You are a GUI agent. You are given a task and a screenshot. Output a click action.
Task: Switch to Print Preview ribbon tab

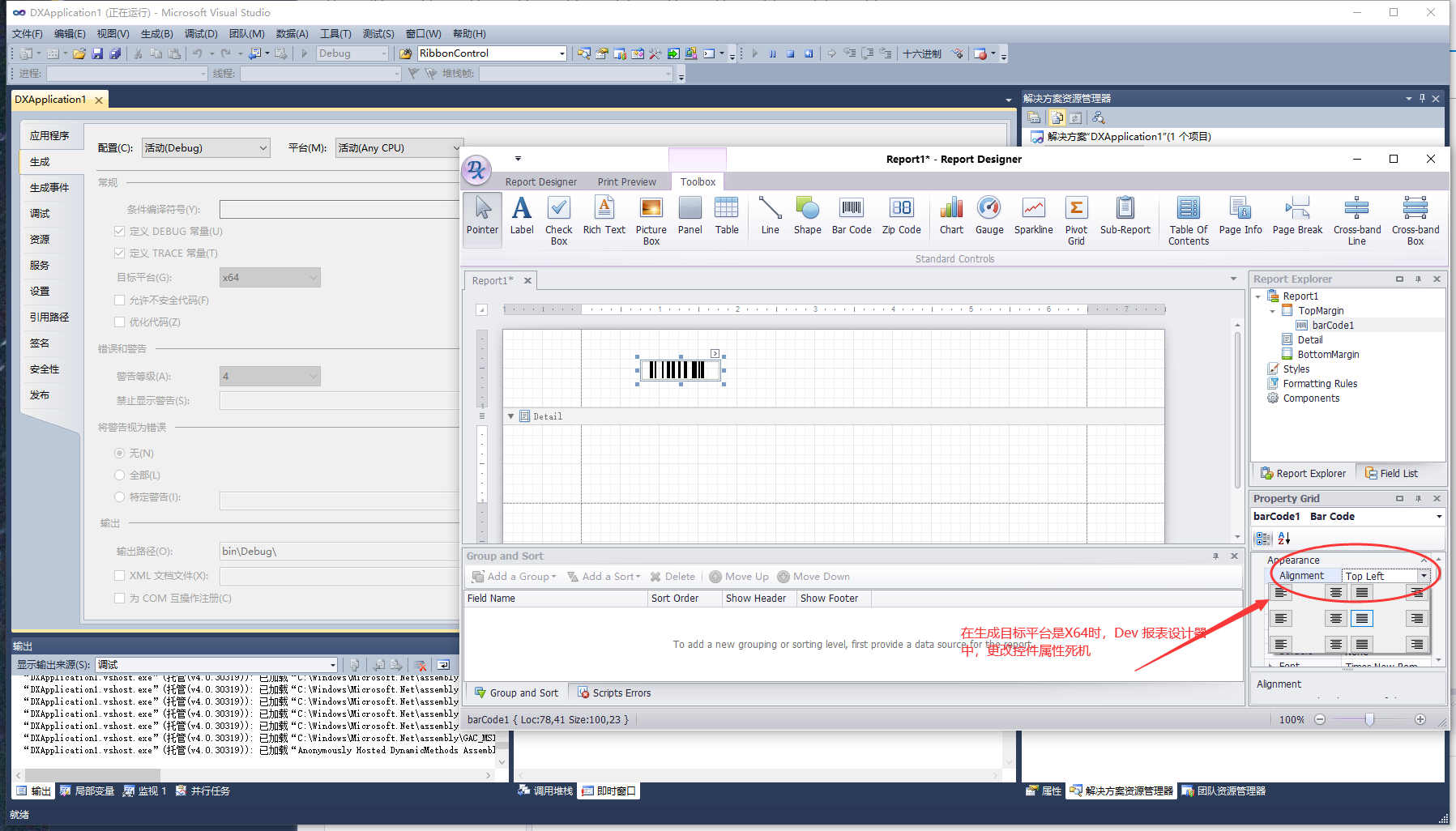pos(626,181)
